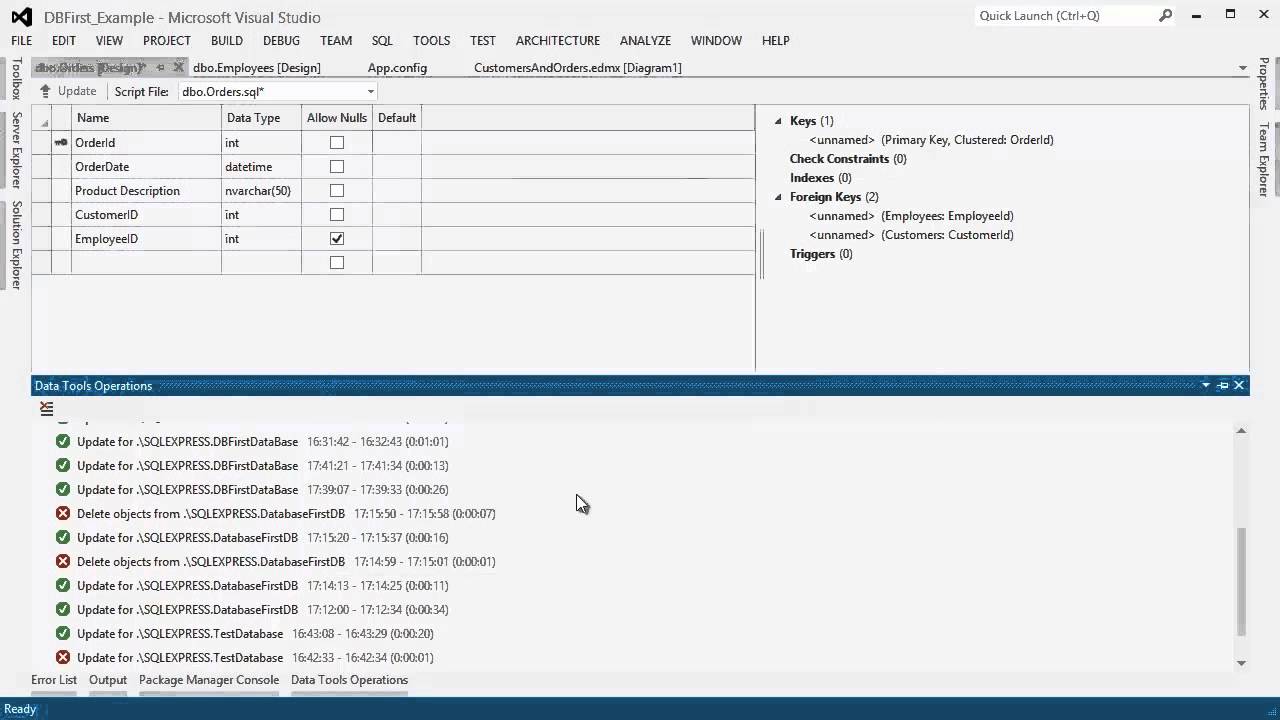This screenshot has height=720, width=1280.
Task: Open the ARCHITECTURE menu
Action: pos(558,41)
